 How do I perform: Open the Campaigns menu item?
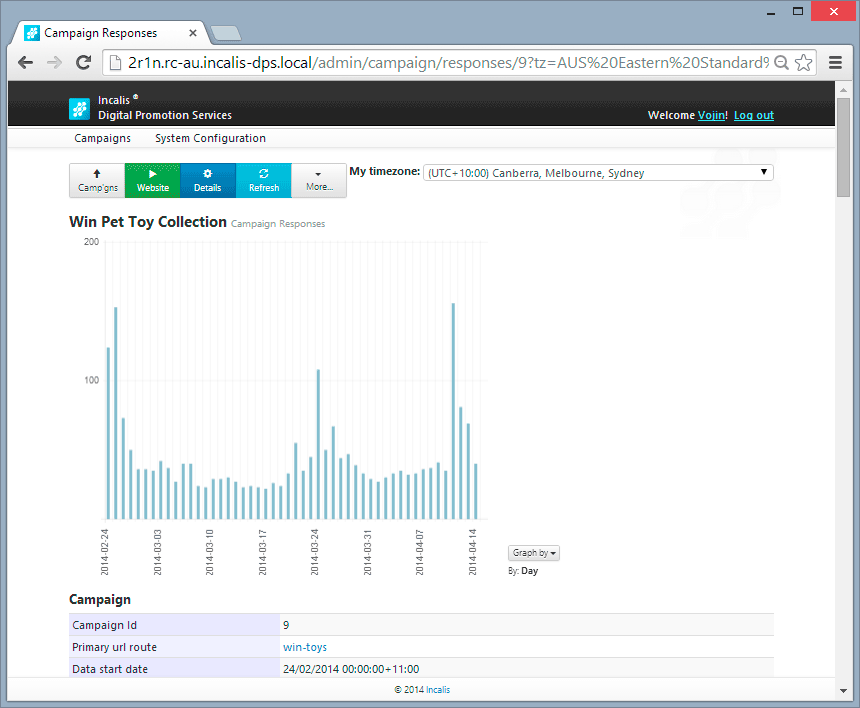102,138
